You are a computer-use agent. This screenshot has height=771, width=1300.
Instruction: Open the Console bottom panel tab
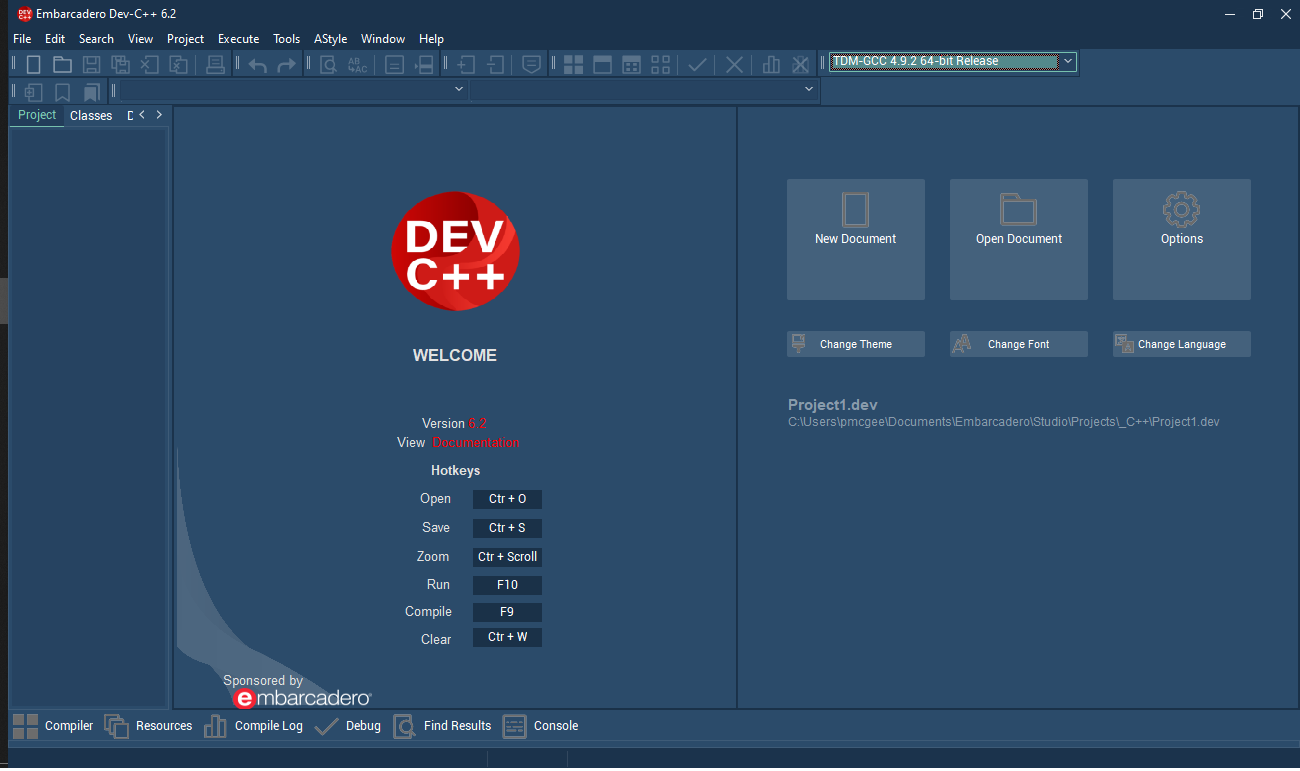540,726
